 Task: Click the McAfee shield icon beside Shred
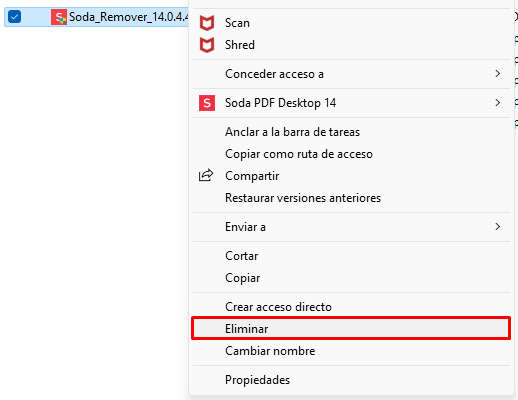pos(207,45)
